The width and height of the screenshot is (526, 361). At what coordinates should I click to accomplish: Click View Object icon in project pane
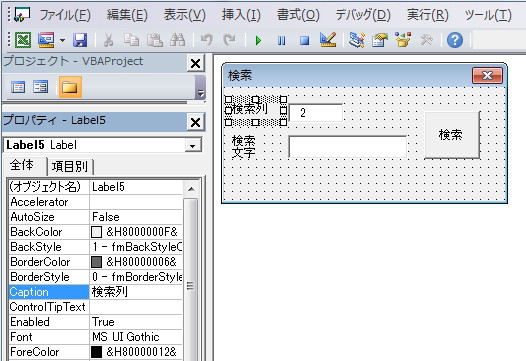point(41,87)
